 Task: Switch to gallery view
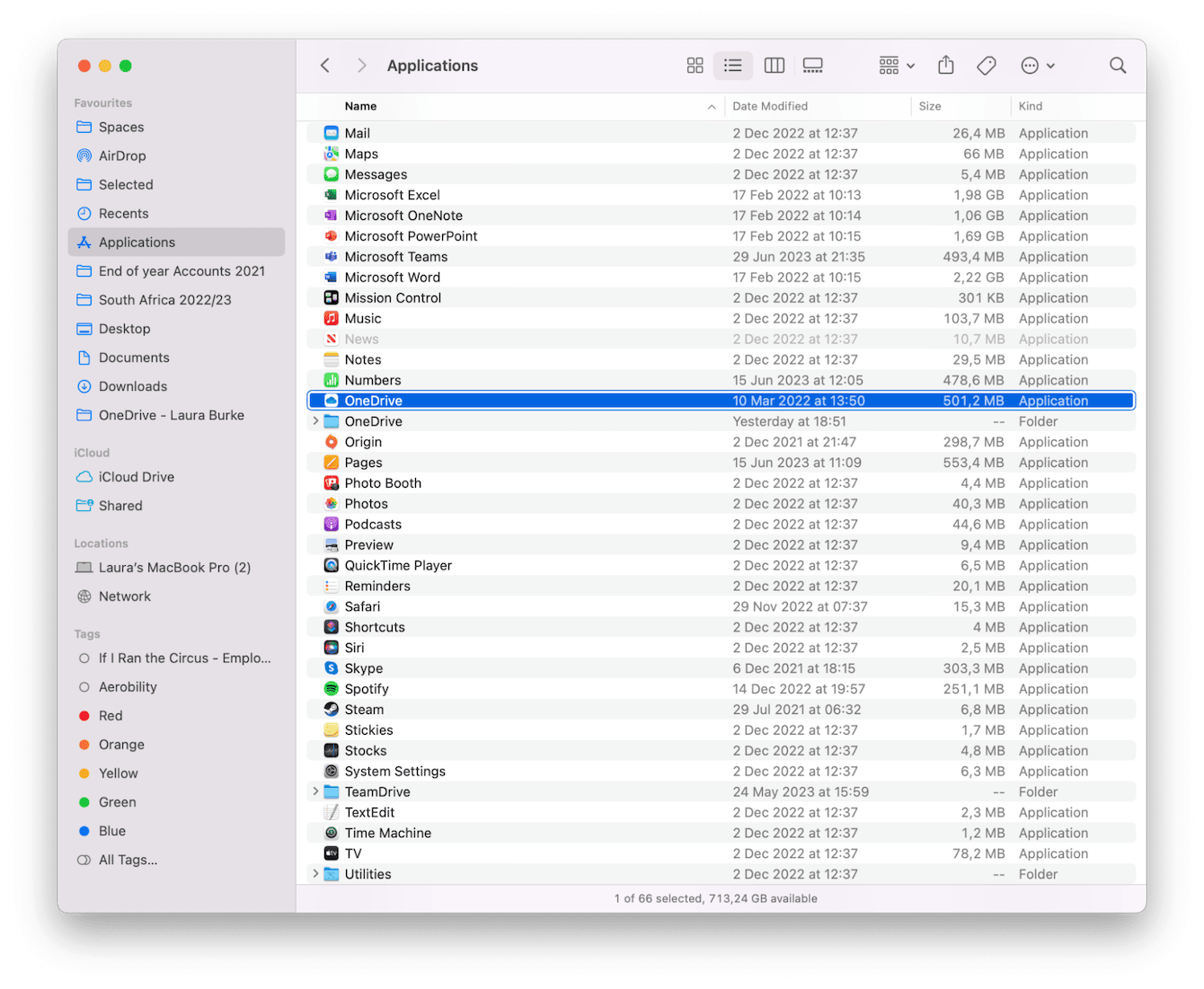point(812,65)
